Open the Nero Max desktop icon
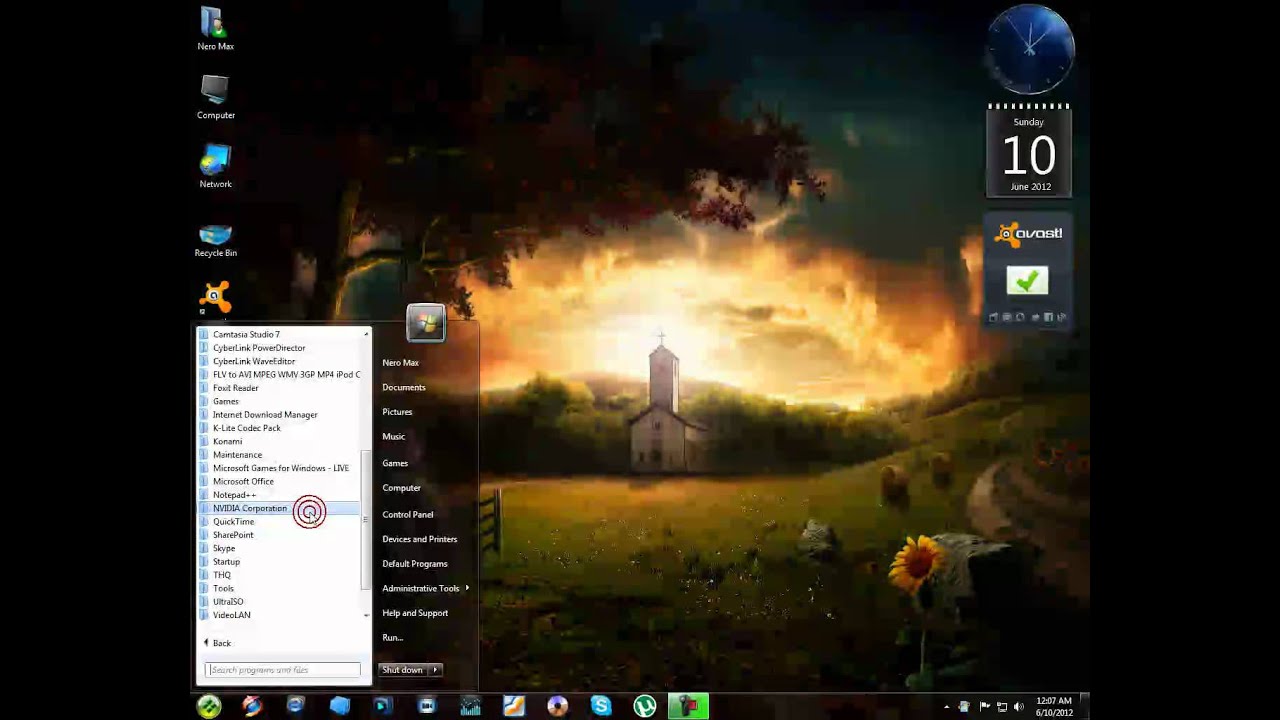The width and height of the screenshot is (1280, 720). tap(215, 29)
